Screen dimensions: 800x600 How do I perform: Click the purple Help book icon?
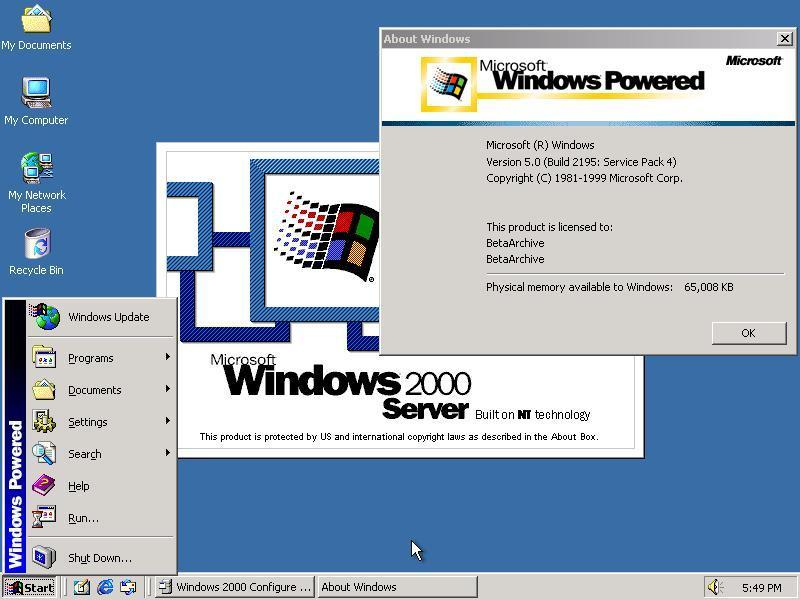(44, 485)
